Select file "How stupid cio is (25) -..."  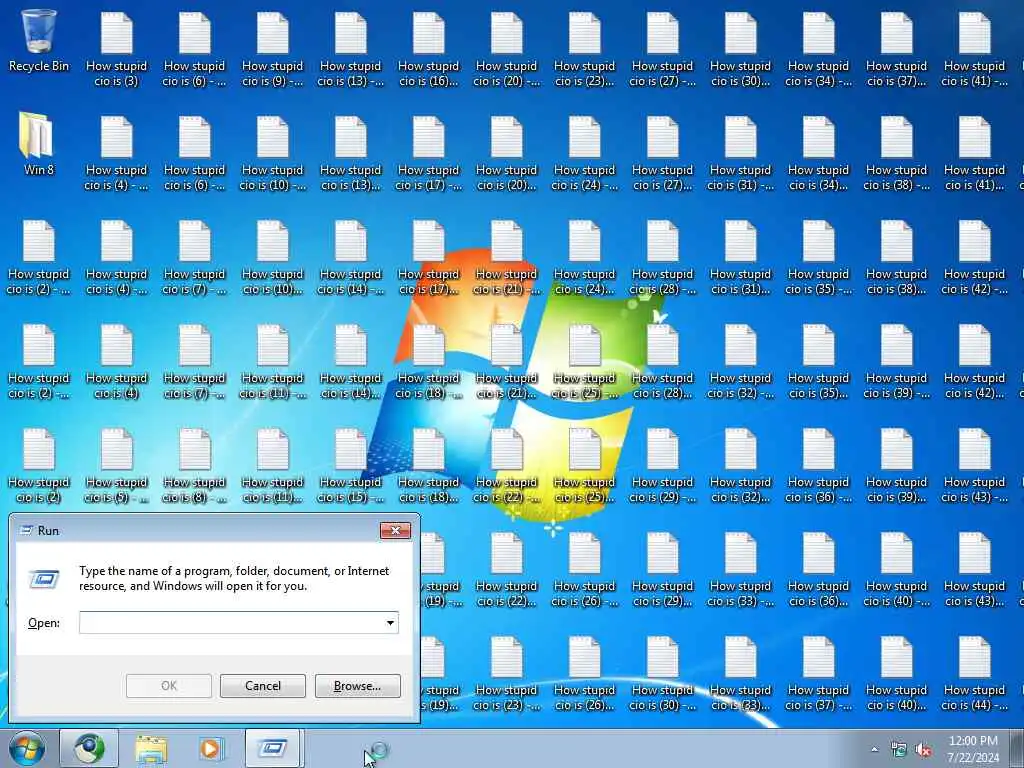pyautogui.click(x=584, y=362)
